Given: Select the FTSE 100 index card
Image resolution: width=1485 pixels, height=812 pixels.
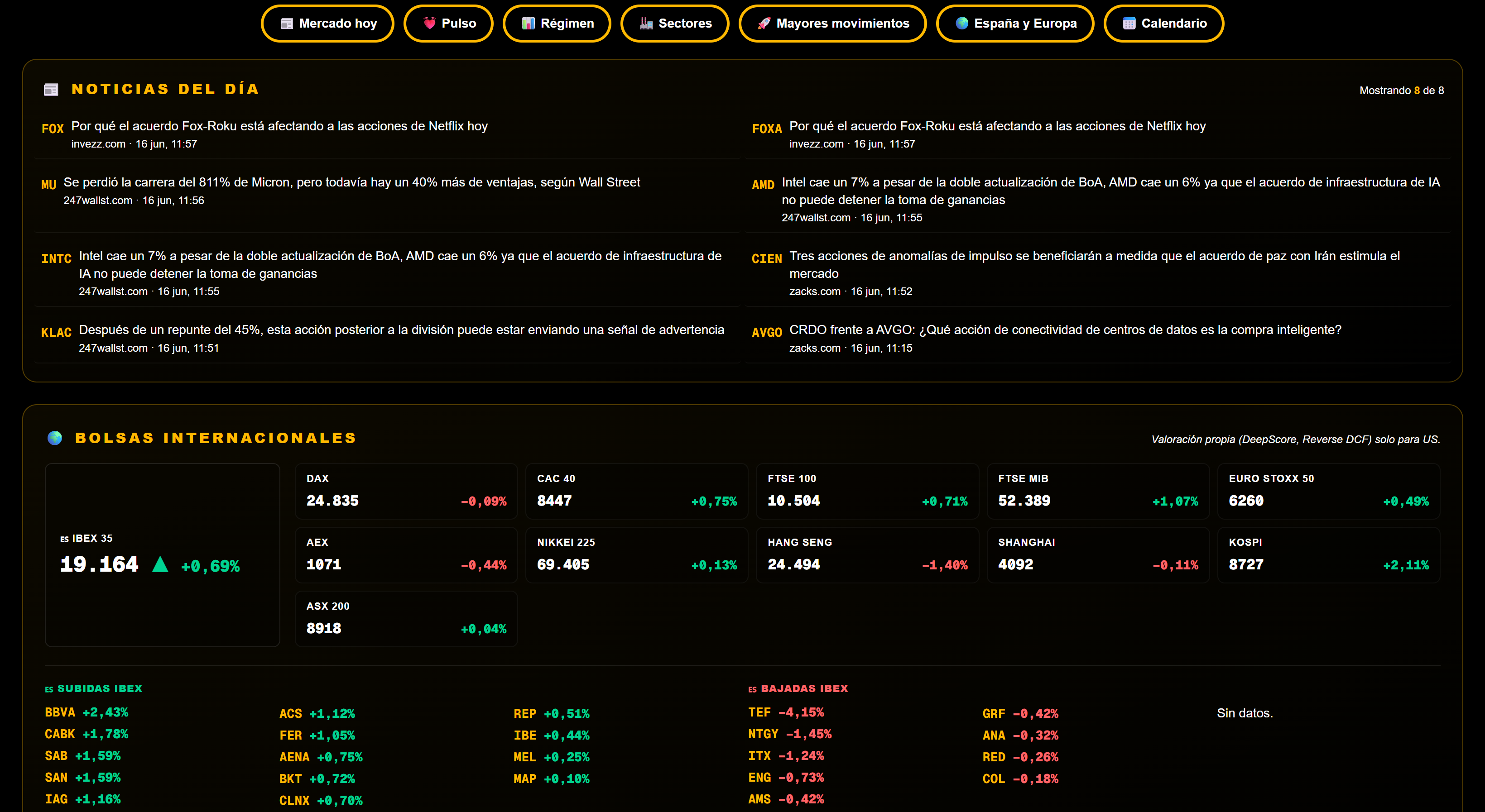Looking at the screenshot, I should click(868, 492).
